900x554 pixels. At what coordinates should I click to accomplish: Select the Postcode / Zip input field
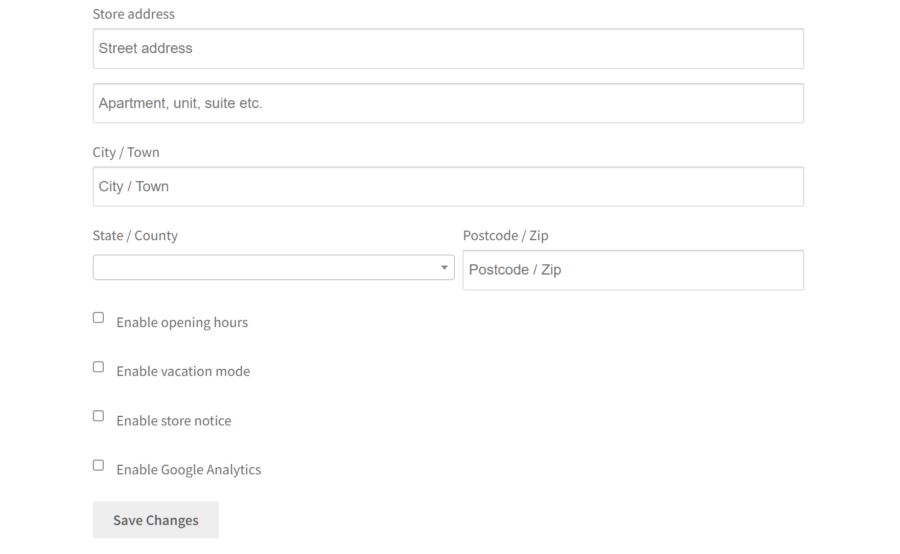pos(632,270)
